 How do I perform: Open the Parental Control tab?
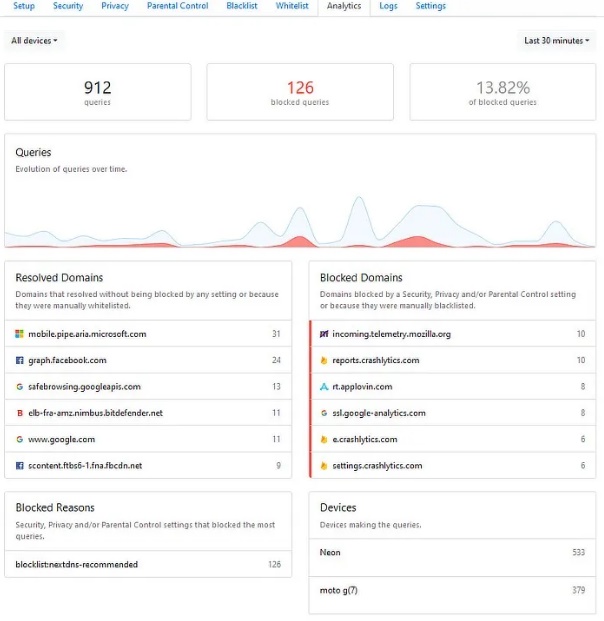(x=177, y=6)
